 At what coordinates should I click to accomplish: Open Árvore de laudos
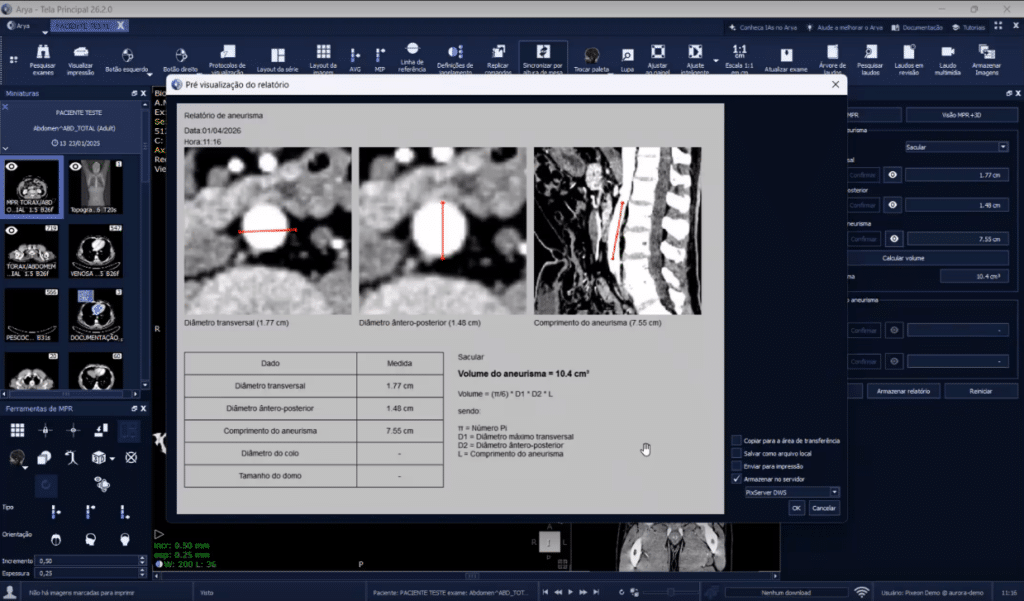click(x=832, y=59)
